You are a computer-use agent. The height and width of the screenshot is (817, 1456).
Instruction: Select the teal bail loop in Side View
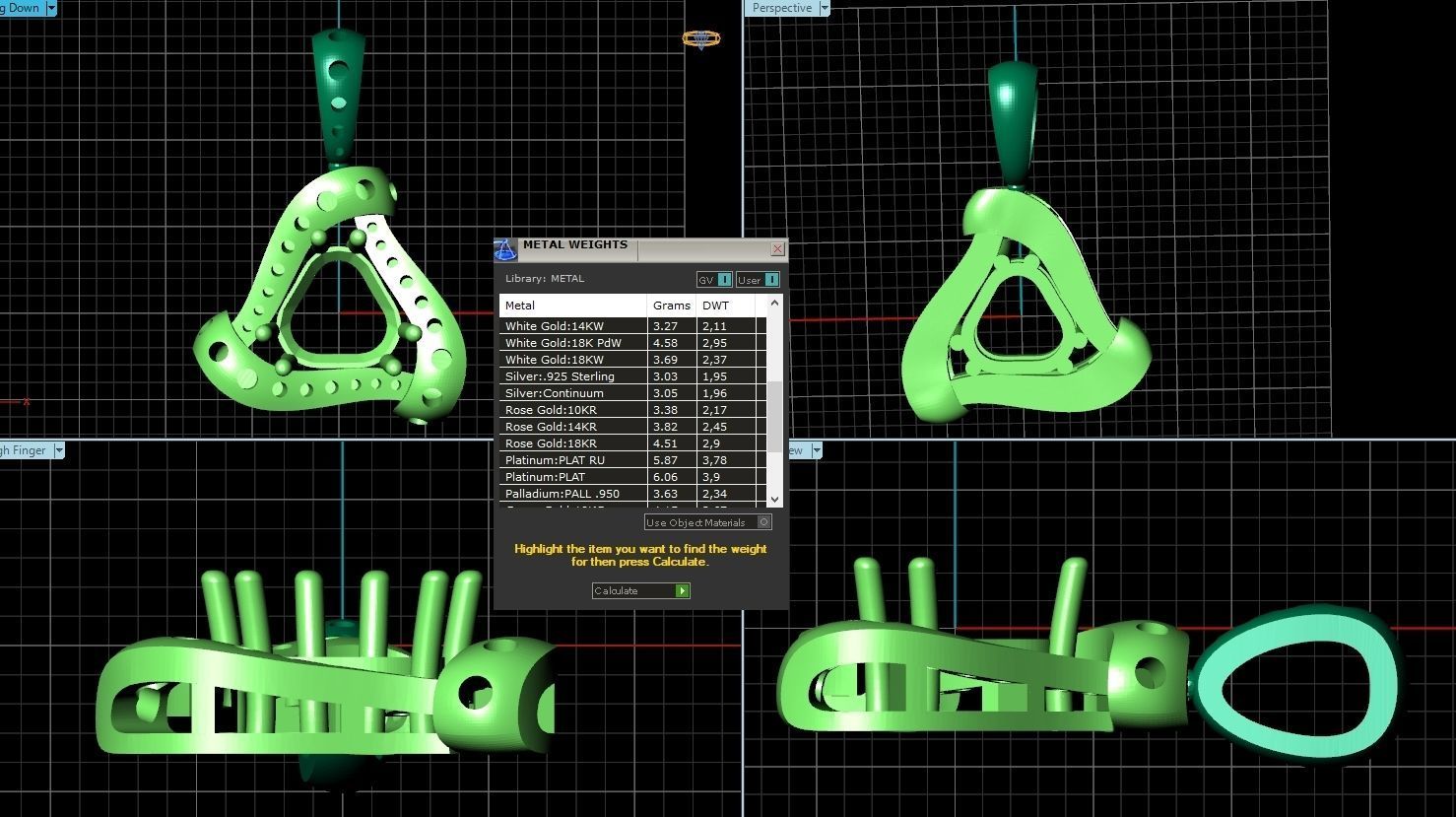[x=1295, y=684]
